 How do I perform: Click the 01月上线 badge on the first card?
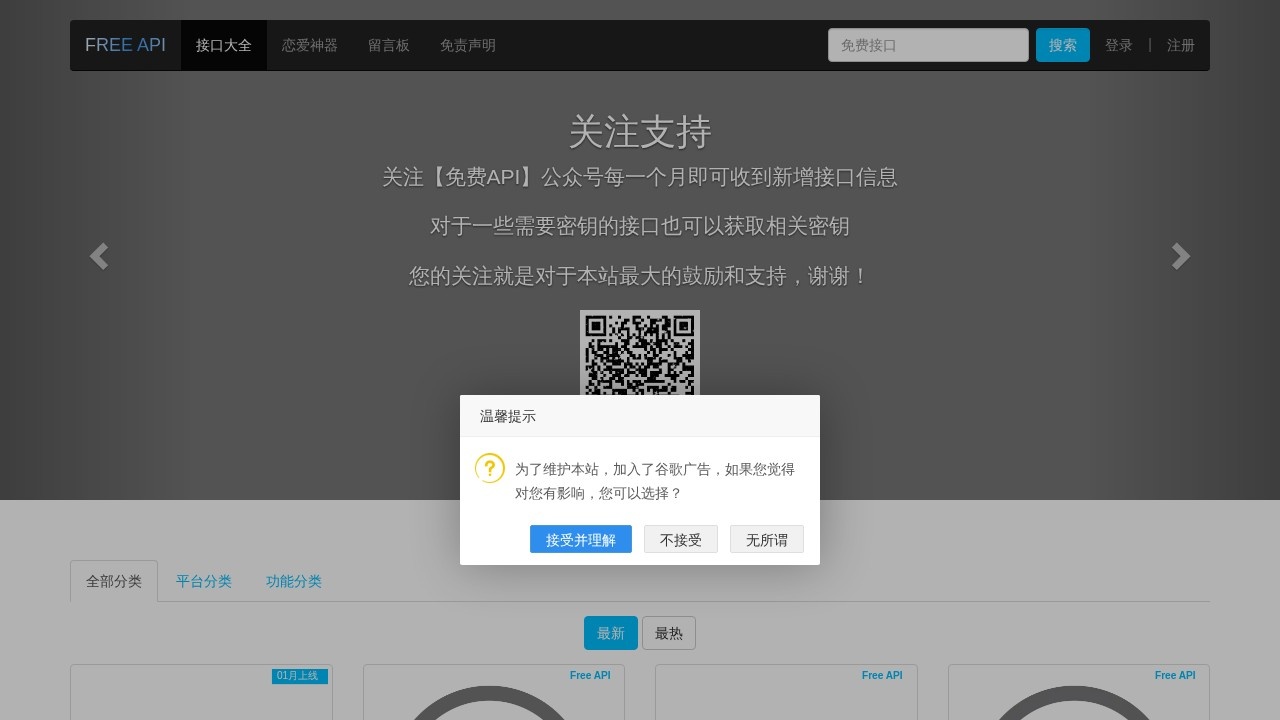(x=297, y=676)
